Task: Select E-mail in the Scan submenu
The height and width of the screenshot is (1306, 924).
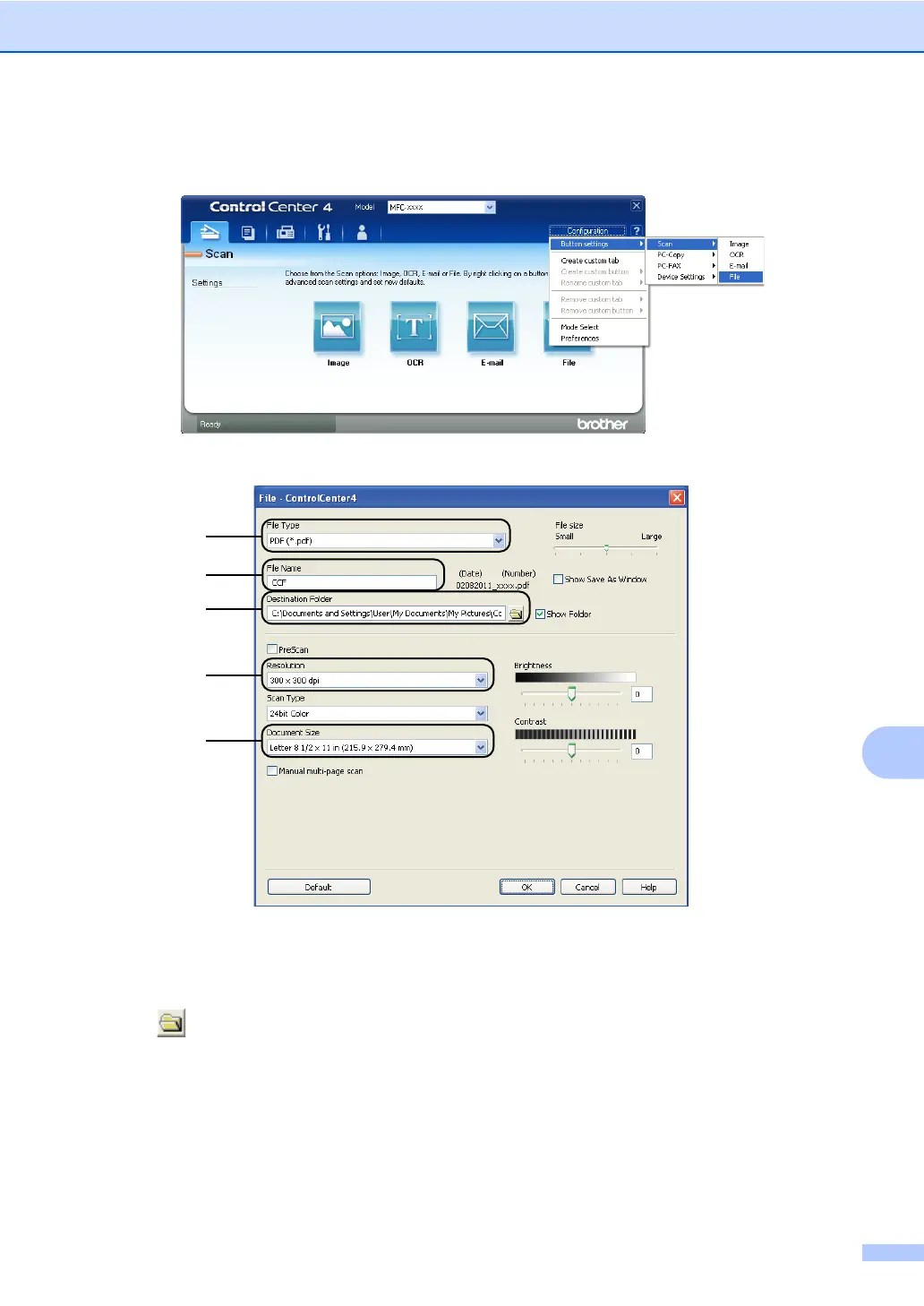Action: pos(740,266)
